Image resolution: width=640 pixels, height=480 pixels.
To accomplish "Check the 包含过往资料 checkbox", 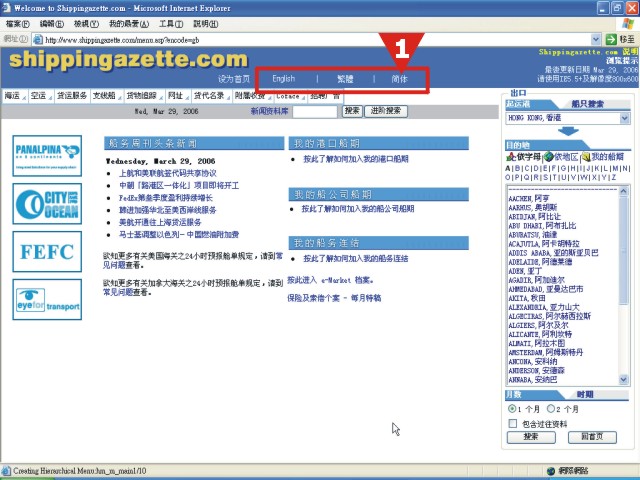I will coord(513,423).
